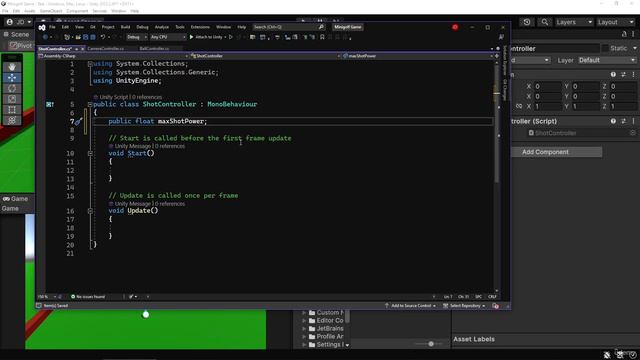Open the Extensions menu in Visual Studio

(x=200, y=27)
